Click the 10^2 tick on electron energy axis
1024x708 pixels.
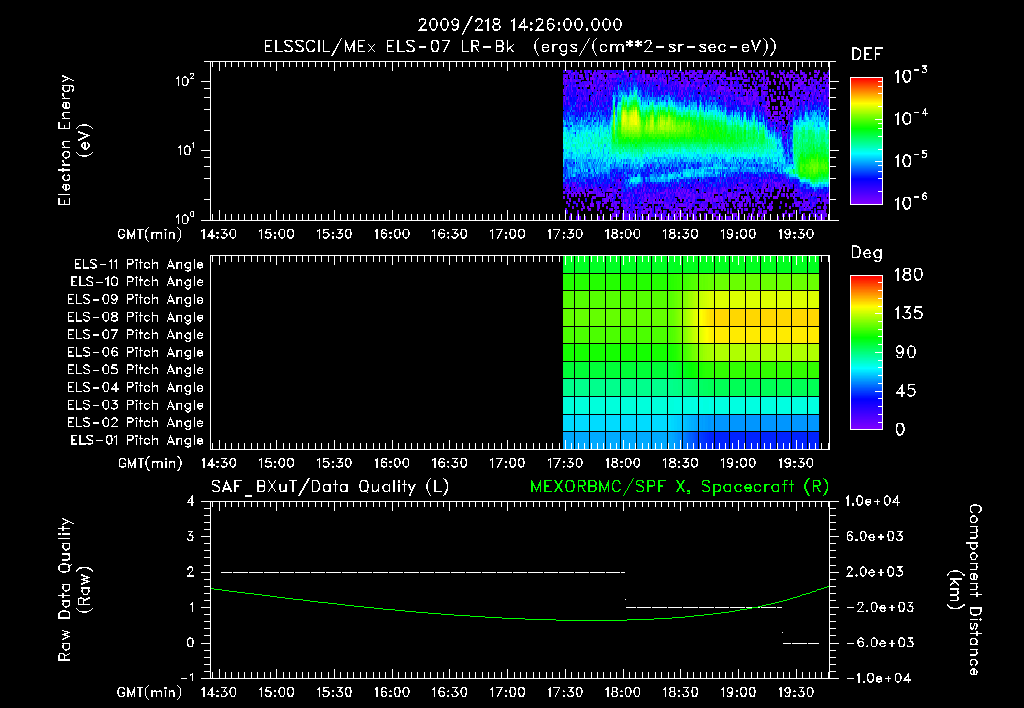(185, 81)
